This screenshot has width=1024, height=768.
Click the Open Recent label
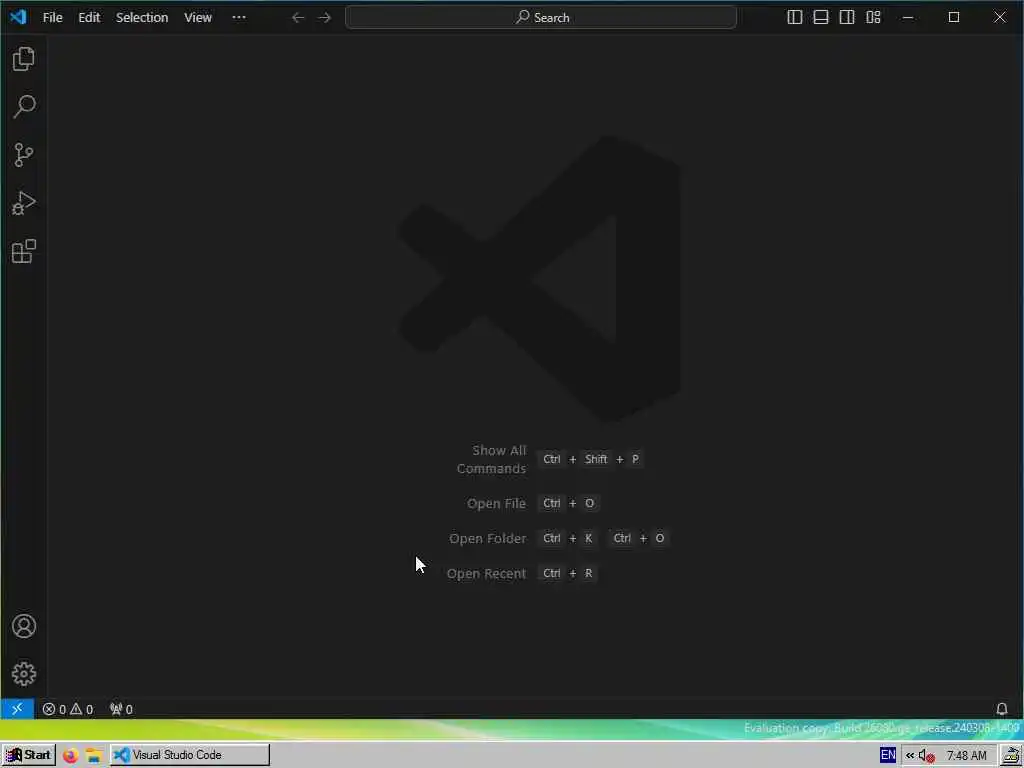486,573
